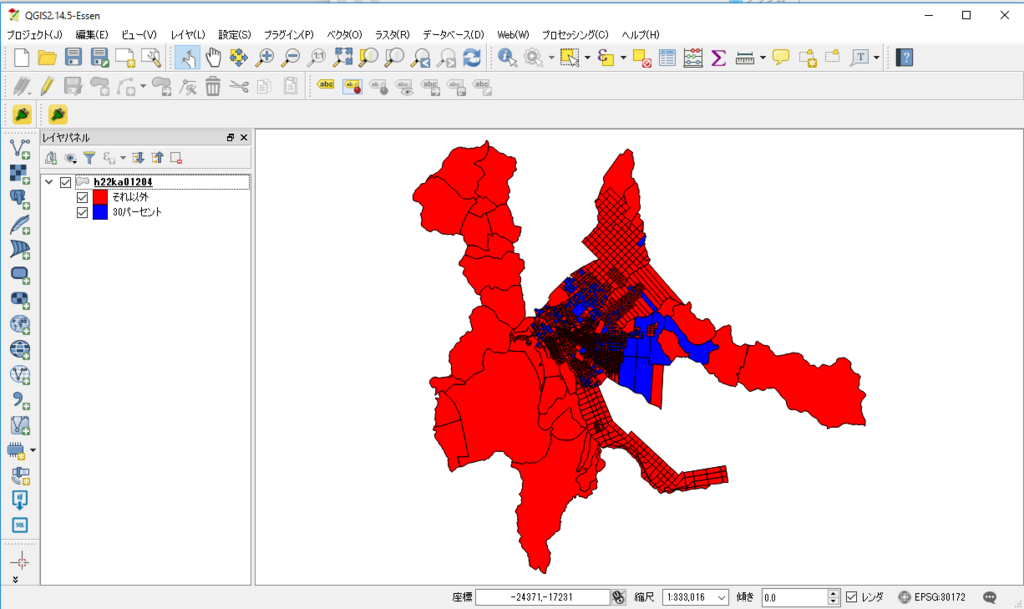
Task: Open the messages log speech icon
Action: 990,597
